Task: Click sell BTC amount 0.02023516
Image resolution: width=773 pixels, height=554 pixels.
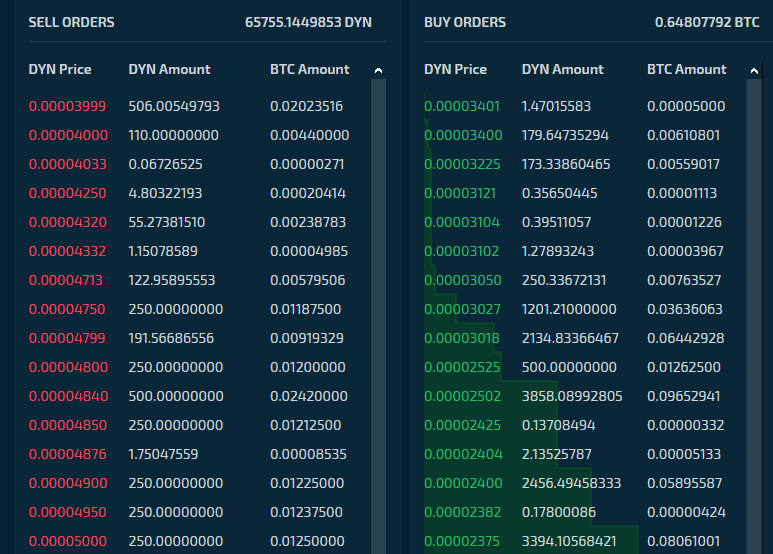Action: (x=306, y=106)
